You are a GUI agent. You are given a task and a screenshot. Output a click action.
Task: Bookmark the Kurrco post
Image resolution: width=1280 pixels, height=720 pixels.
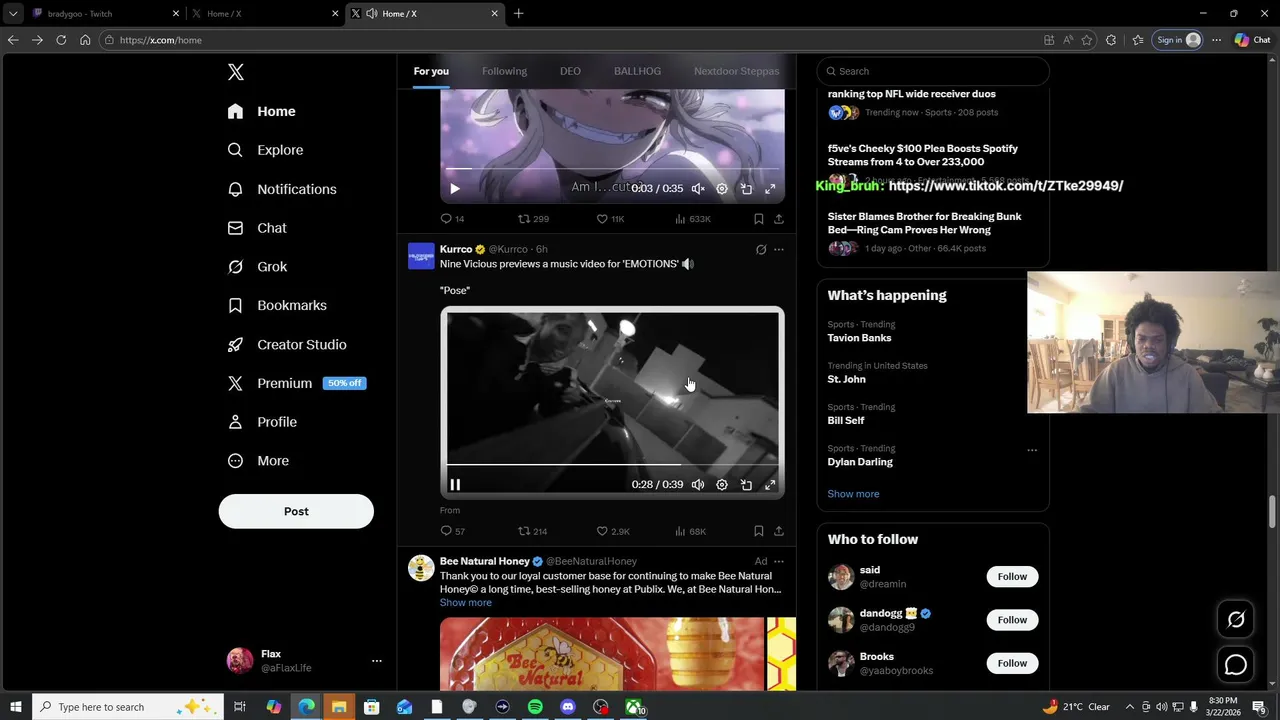(x=759, y=531)
